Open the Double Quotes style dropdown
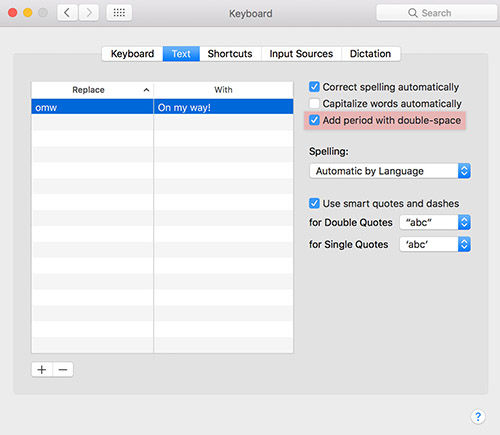500x435 pixels. (x=435, y=222)
